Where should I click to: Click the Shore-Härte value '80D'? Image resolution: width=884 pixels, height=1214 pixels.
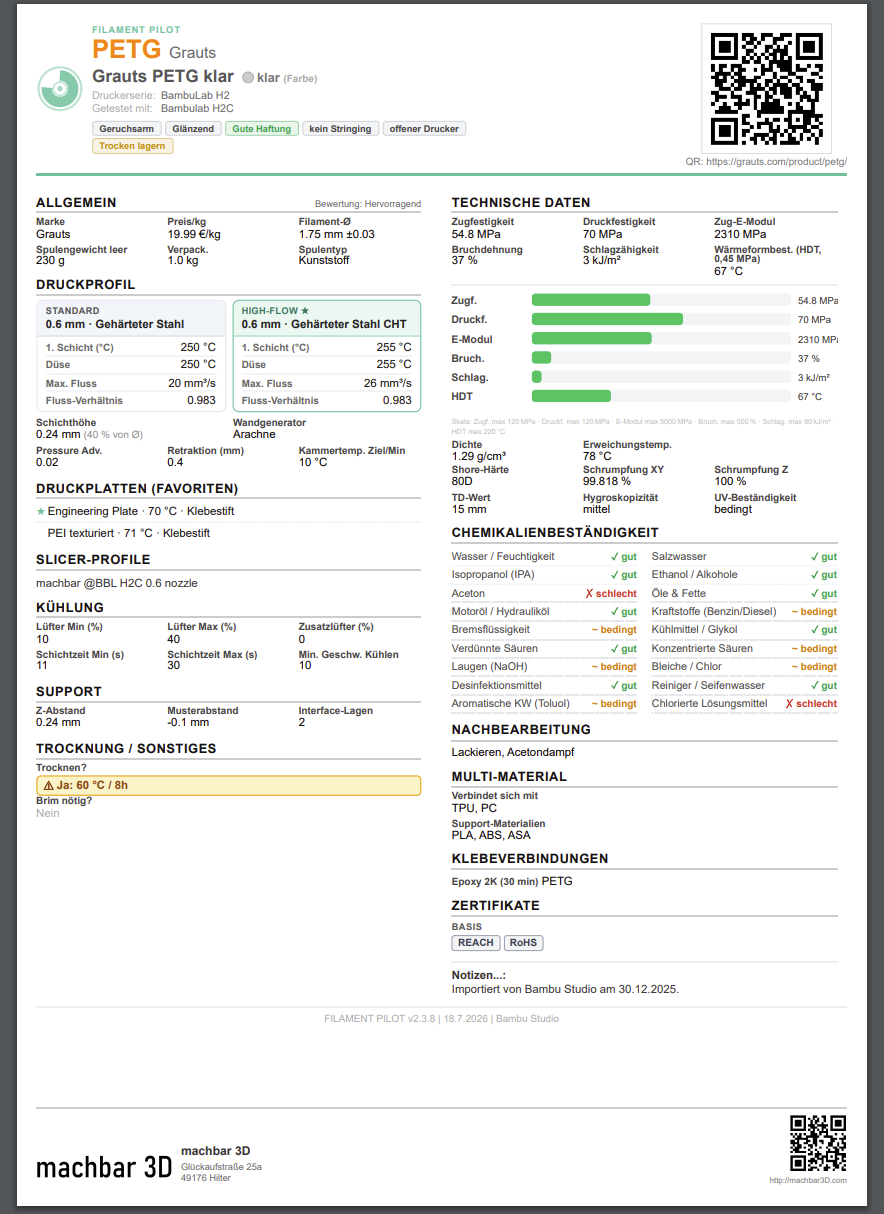pos(463,481)
